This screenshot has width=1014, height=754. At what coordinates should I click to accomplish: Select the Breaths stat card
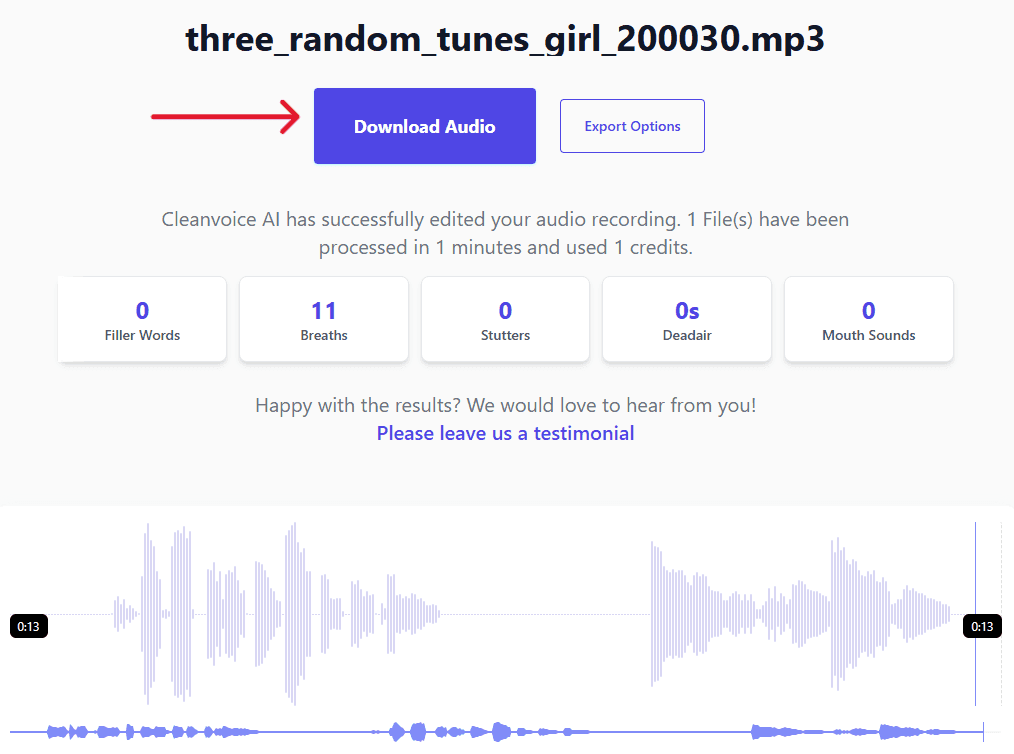click(x=324, y=320)
